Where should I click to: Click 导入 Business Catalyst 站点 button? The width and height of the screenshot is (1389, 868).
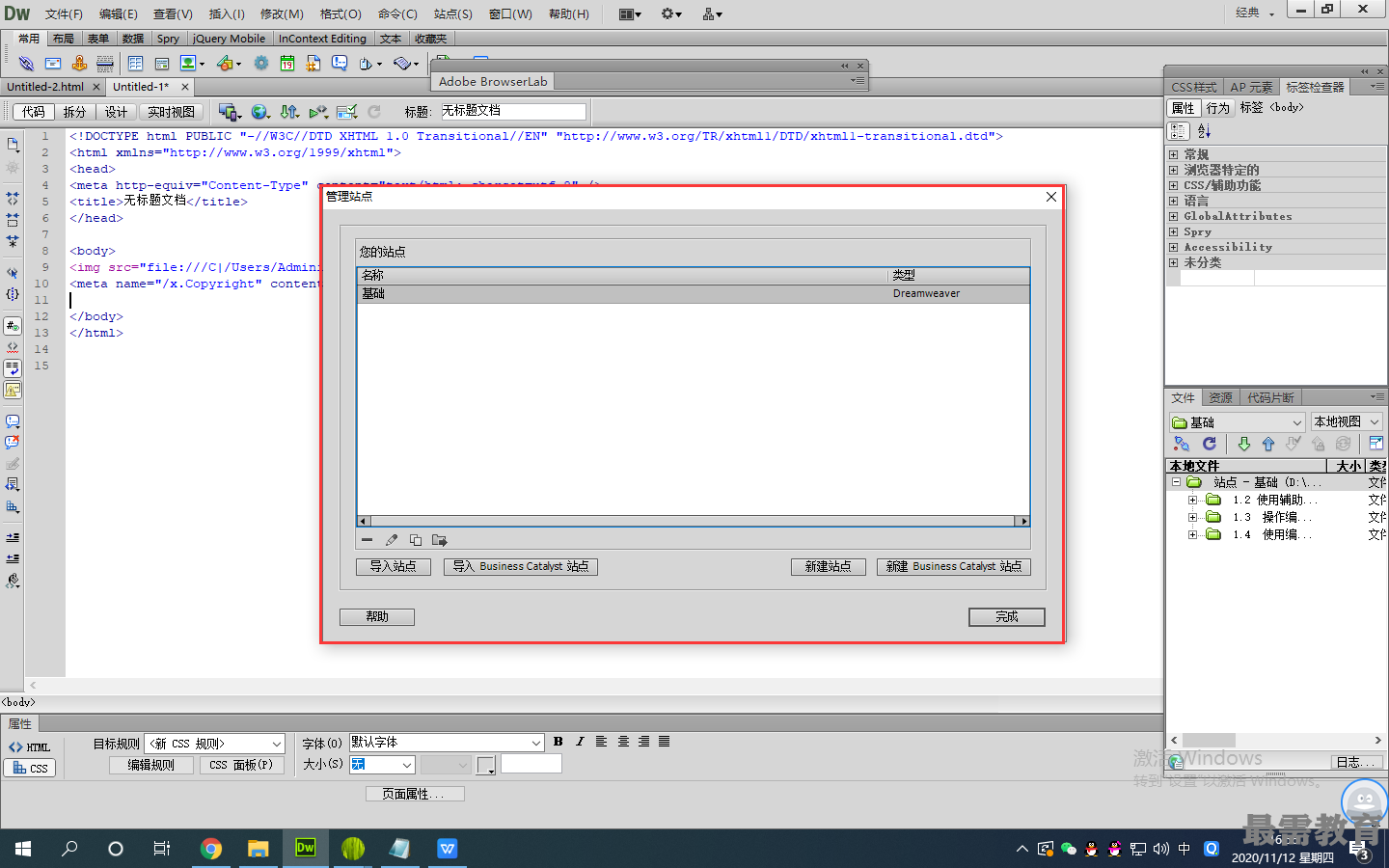(520, 566)
